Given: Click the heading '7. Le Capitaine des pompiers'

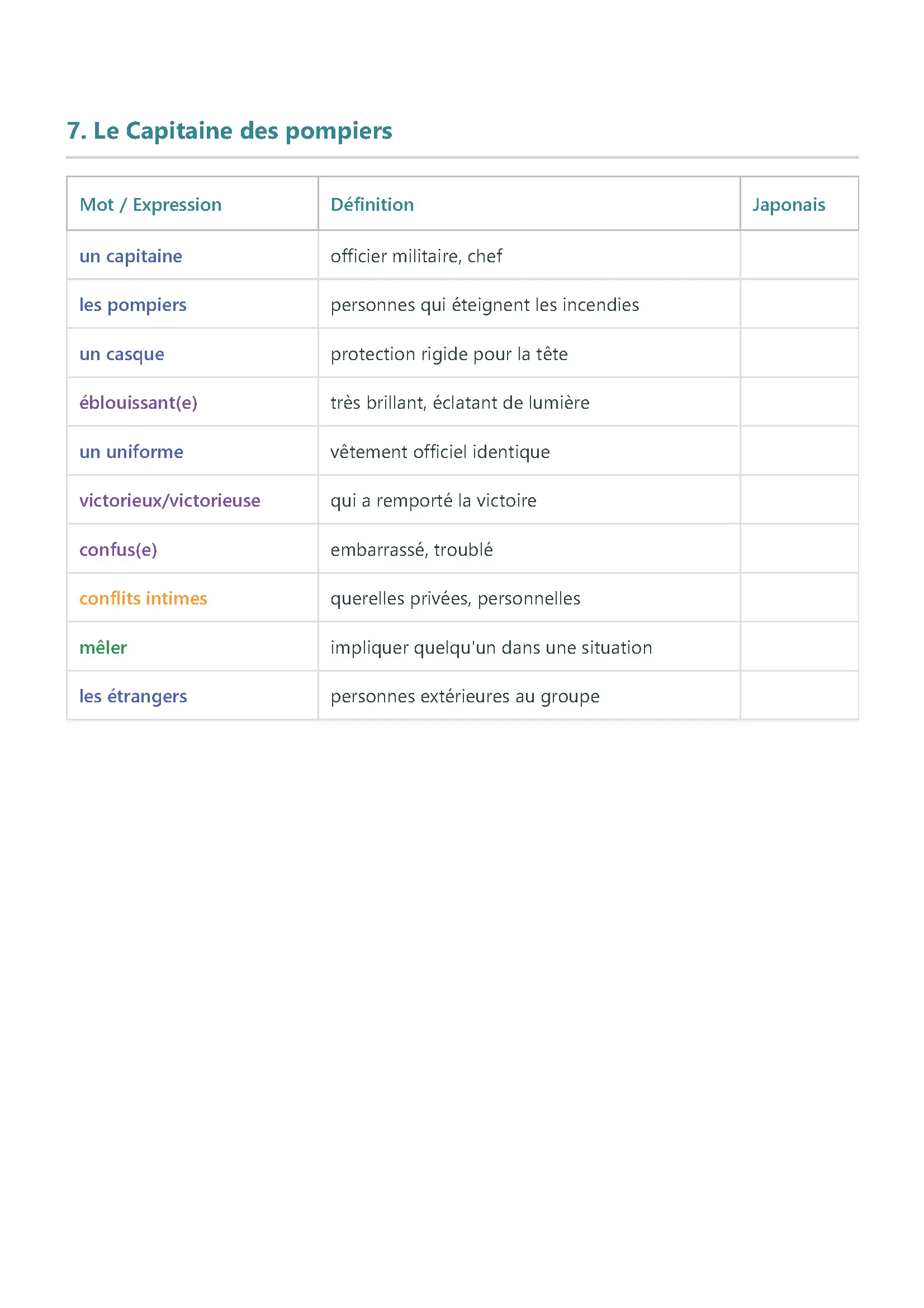Looking at the screenshot, I should pos(229,131).
